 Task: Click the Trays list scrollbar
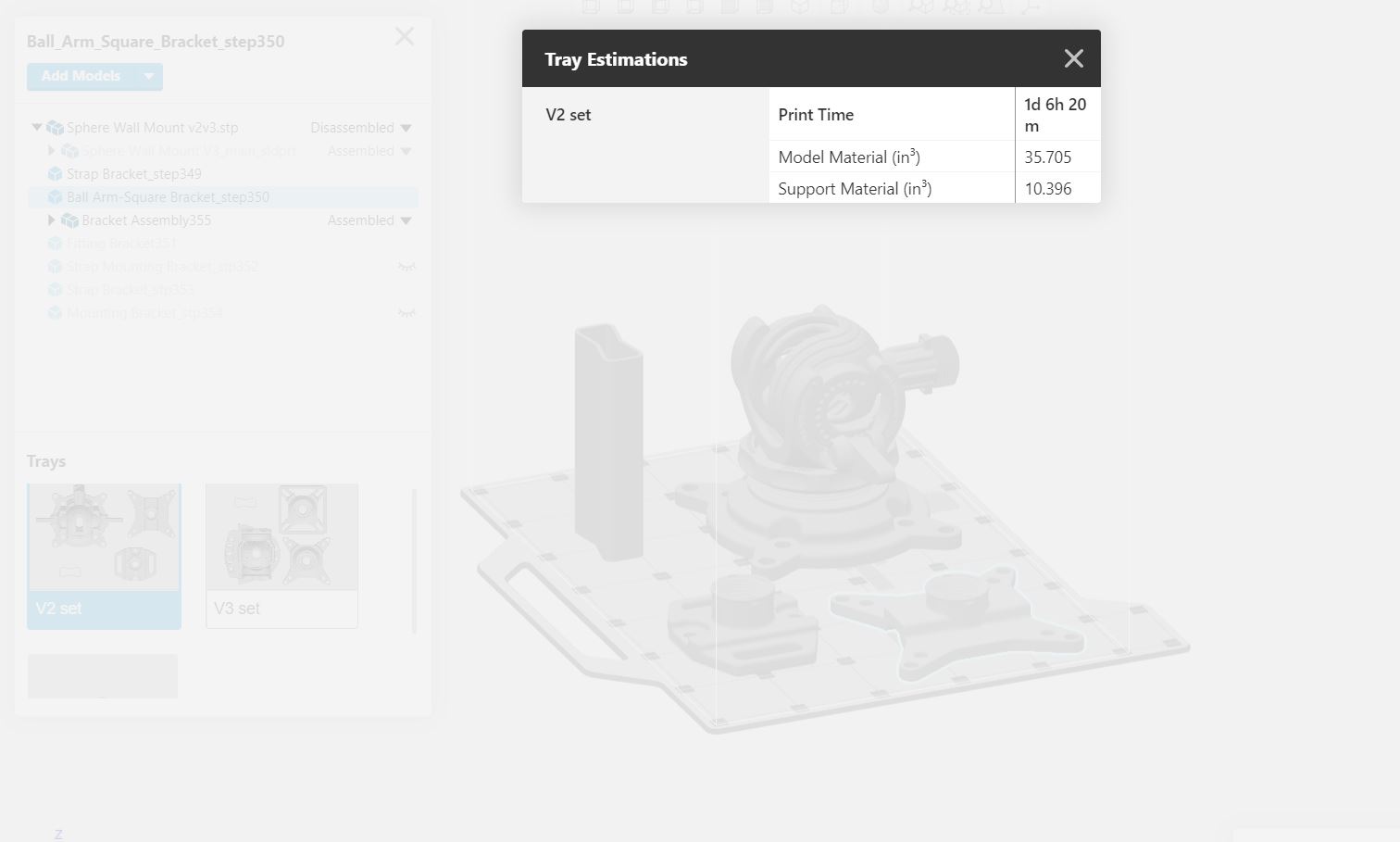tap(414, 561)
